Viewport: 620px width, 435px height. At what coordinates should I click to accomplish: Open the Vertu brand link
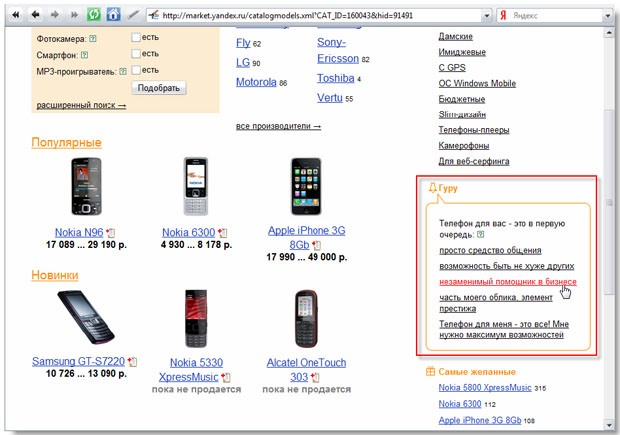pos(330,98)
